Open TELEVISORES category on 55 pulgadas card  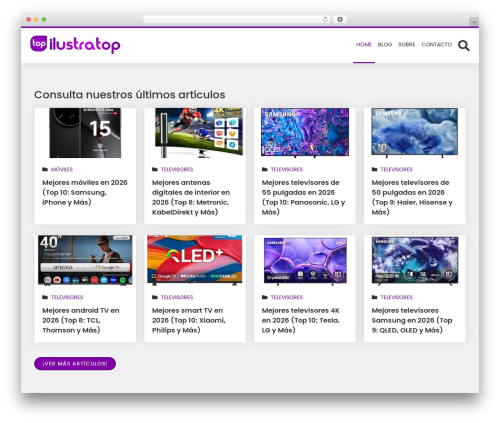[x=287, y=169]
